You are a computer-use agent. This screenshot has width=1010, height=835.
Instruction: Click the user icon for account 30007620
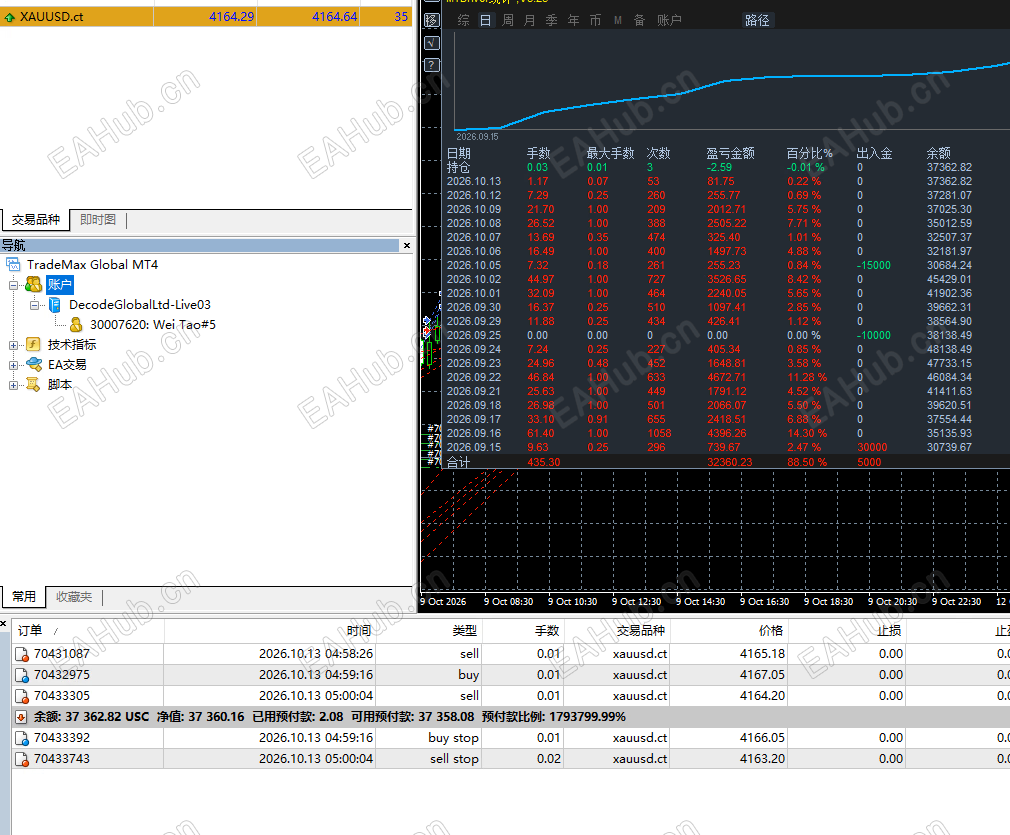pyautogui.click(x=76, y=325)
